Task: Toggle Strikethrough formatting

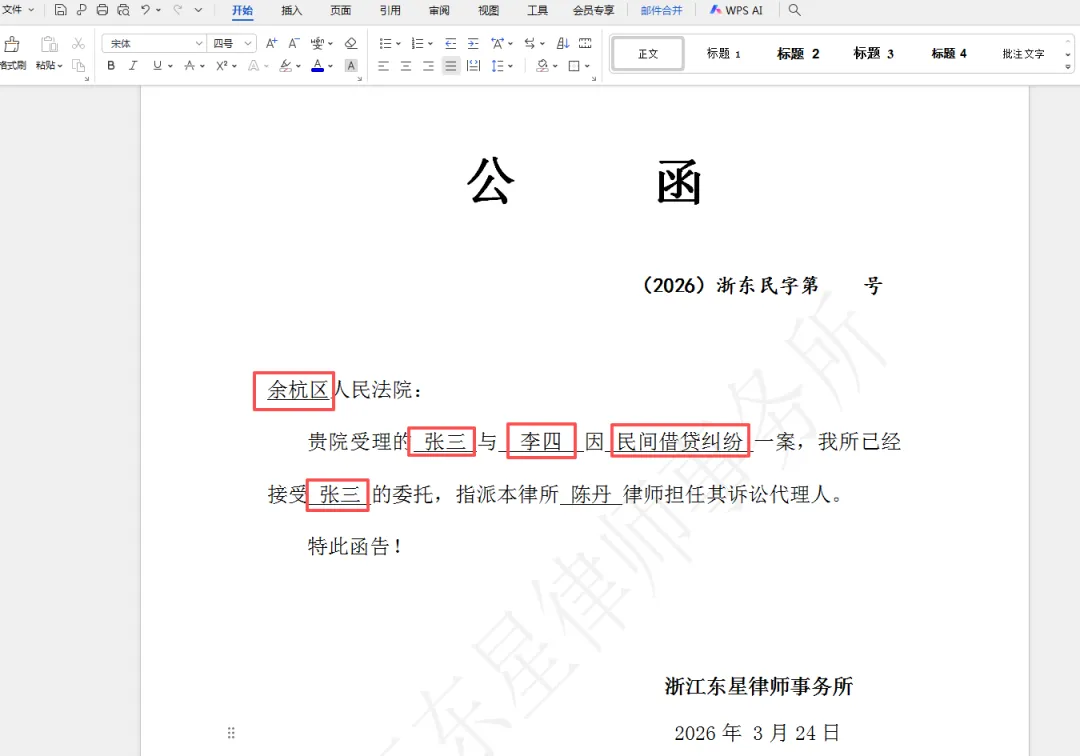Action: click(189, 65)
